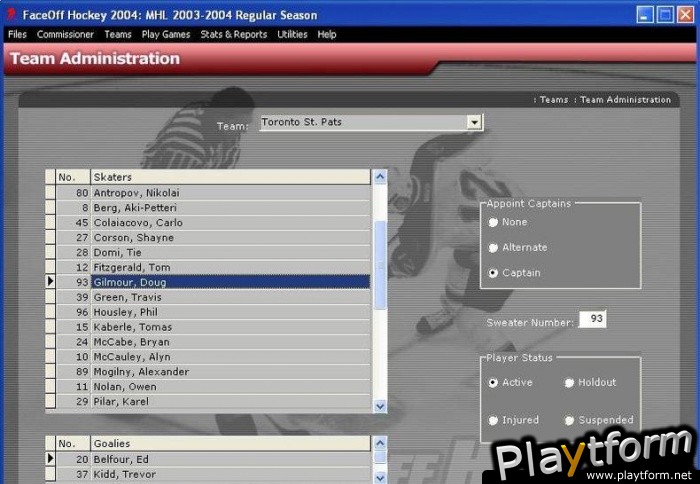Click the Skaters column header

pos(230,177)
